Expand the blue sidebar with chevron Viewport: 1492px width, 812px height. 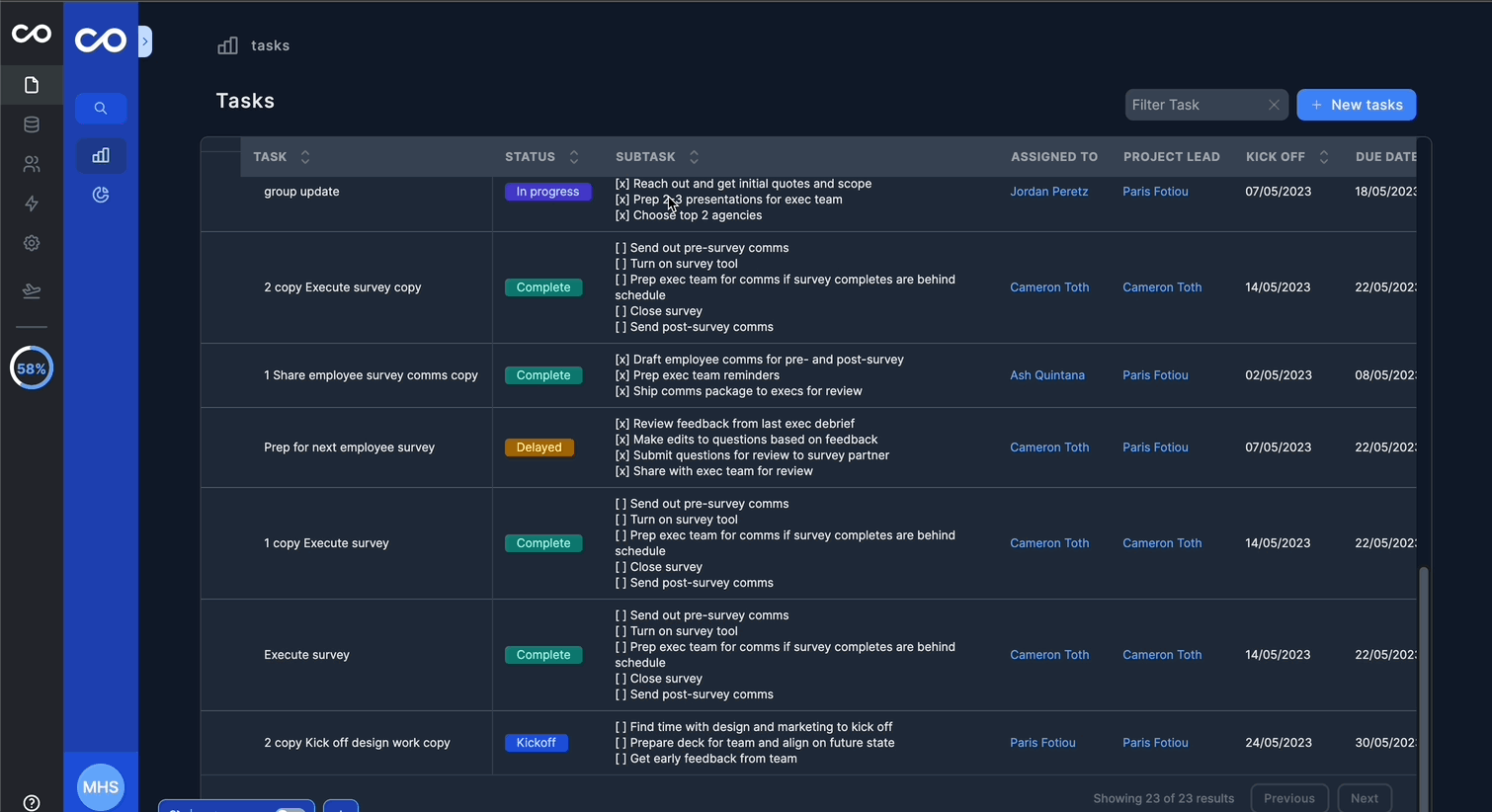[x=145, y=41]
